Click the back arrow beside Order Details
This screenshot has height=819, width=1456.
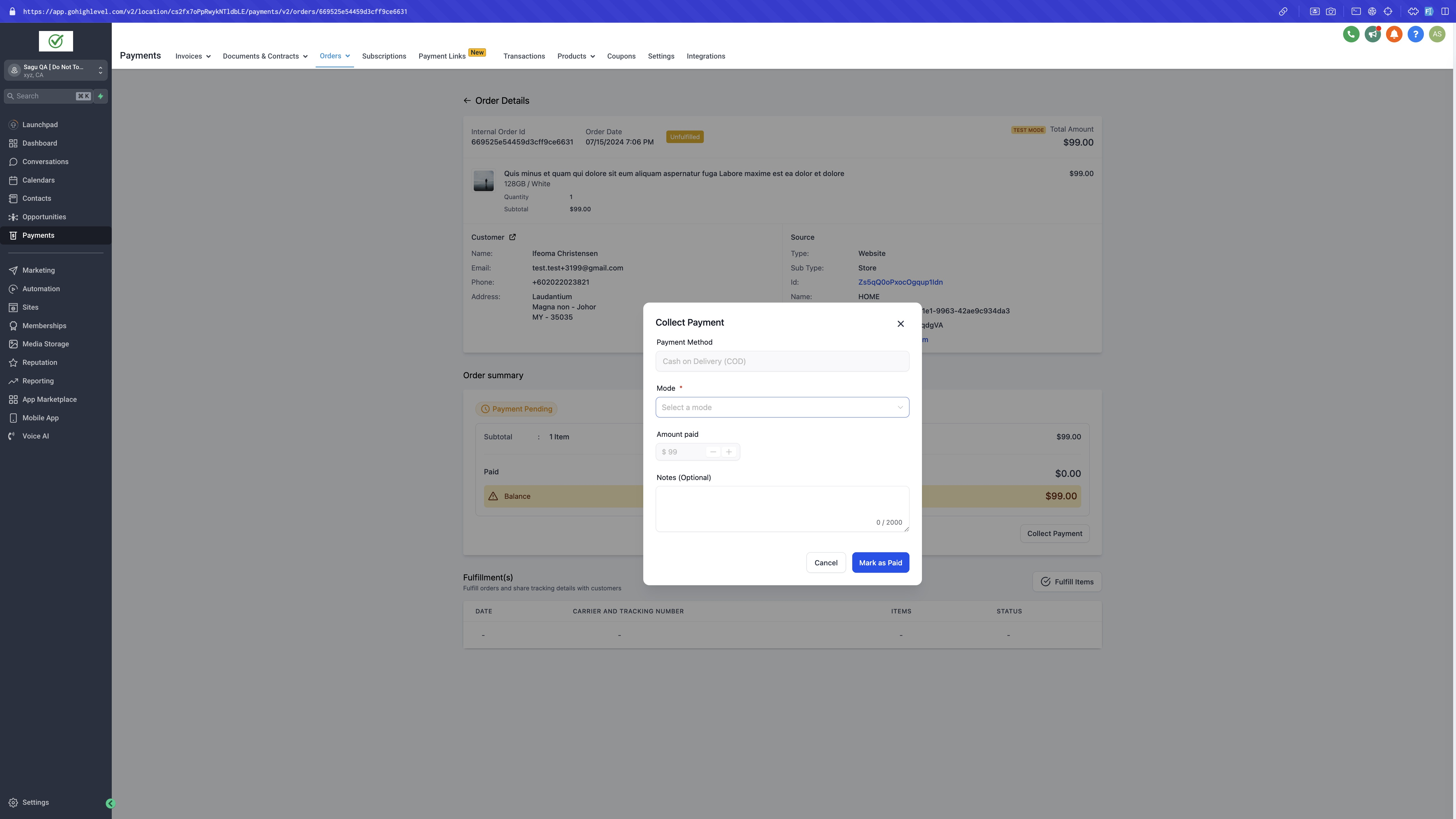(x=467, y=101)
